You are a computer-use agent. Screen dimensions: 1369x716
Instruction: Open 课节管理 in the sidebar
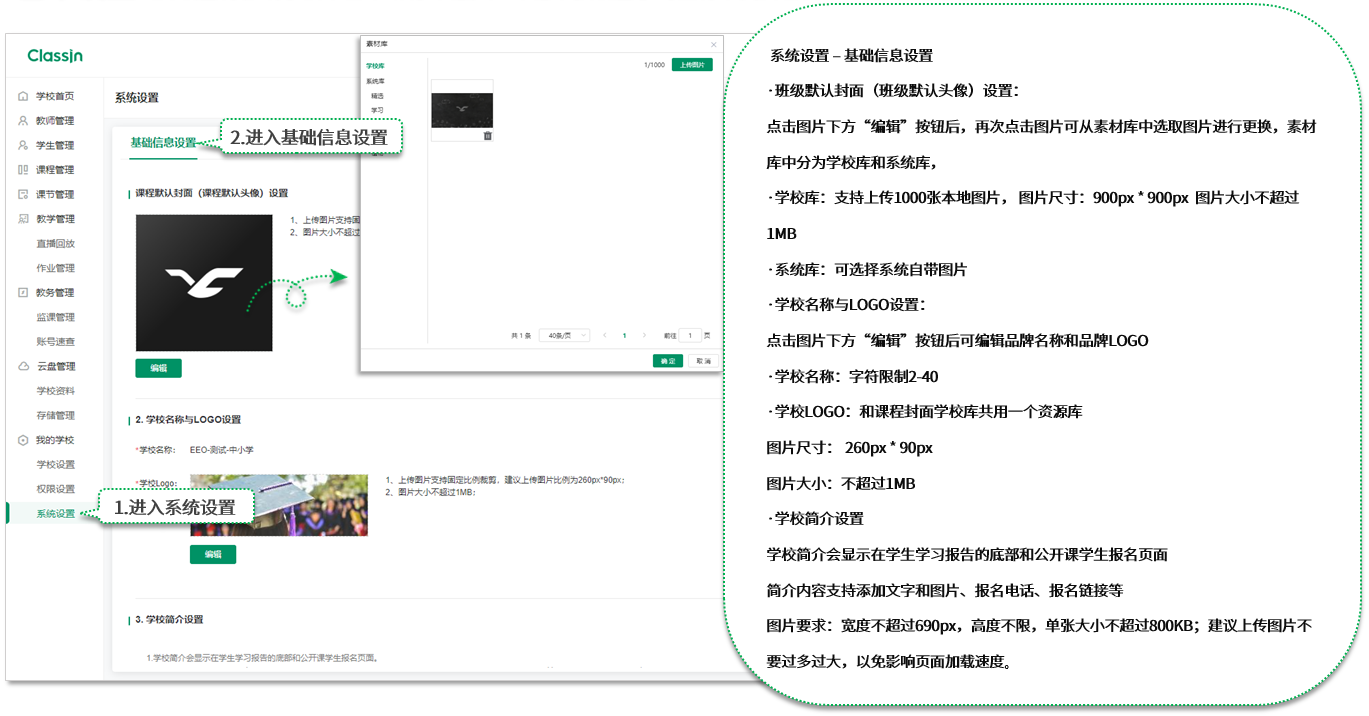pyautogui.click(x=55, y=194)
